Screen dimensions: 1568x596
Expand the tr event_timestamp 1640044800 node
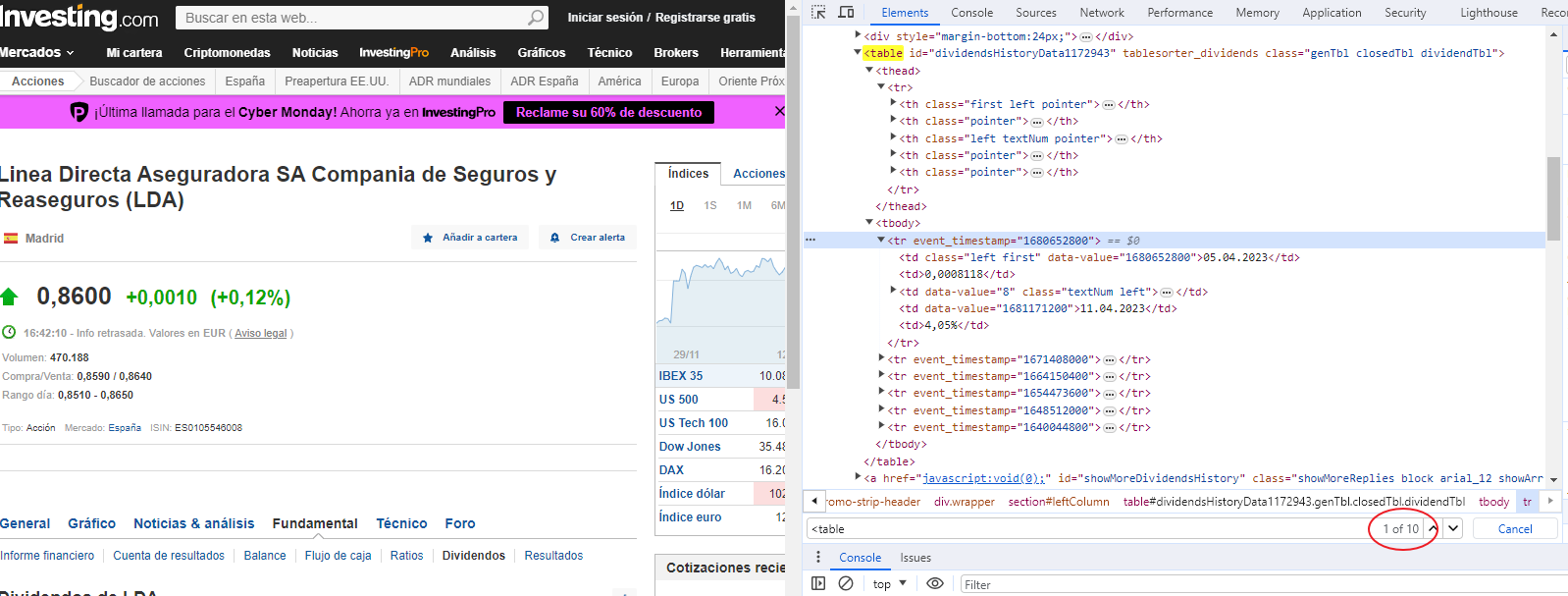(881, 427)
